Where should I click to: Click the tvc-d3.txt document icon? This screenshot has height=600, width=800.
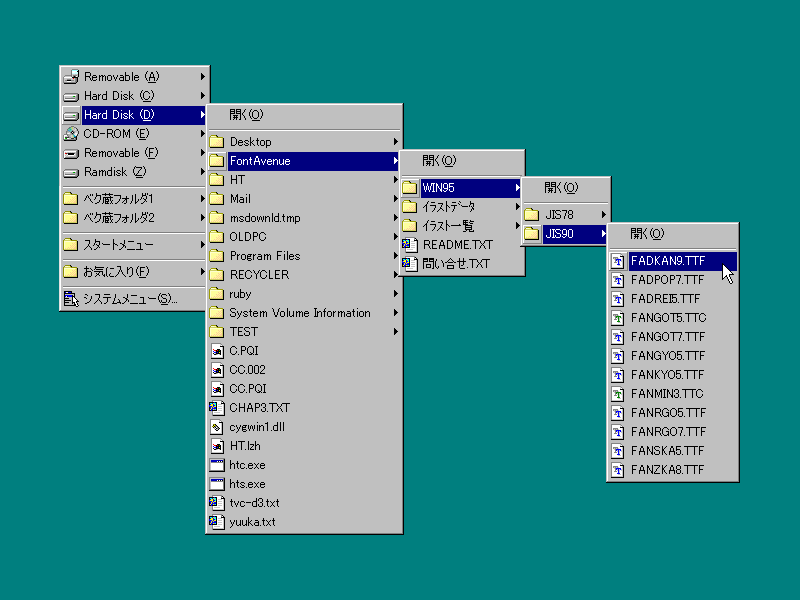coord(217,503)
